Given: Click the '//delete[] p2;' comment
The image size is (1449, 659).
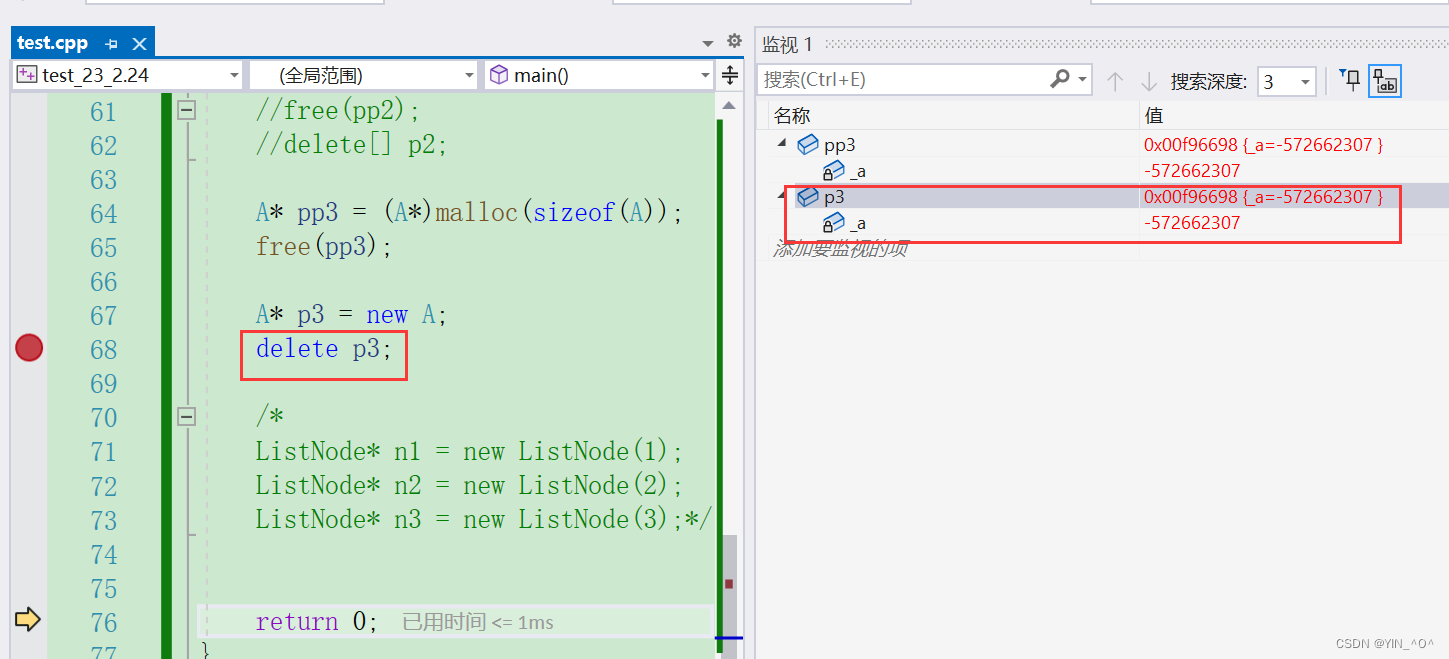Looking at the screenshot, I should [351, 145].
